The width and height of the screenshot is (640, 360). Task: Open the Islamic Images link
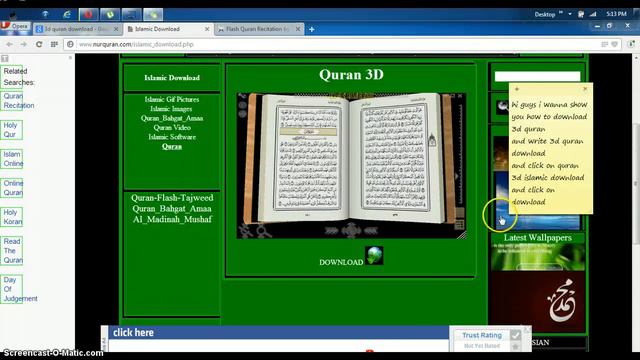tap(171, 109)
